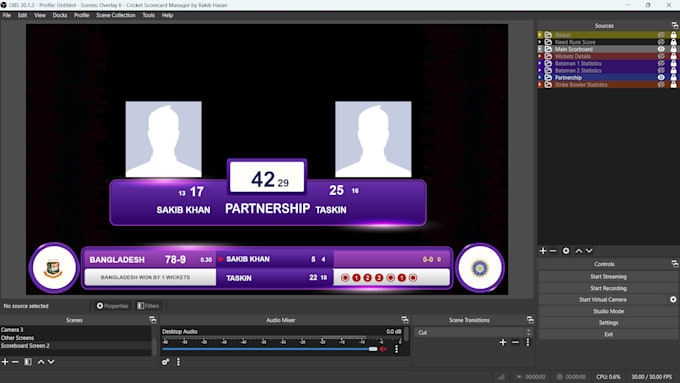Undock the Audio Mixer panel icon

pos(405,320)
